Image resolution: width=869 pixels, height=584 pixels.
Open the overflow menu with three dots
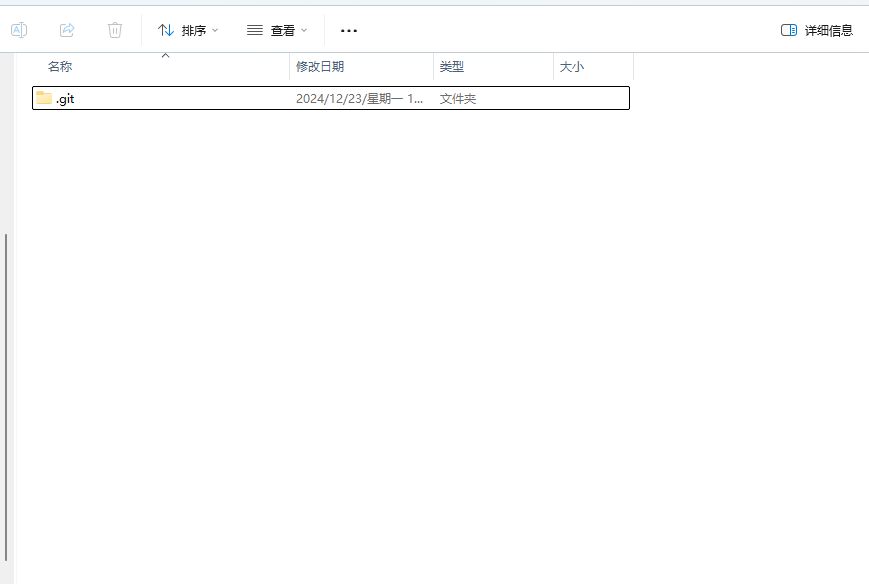[348, 30]
